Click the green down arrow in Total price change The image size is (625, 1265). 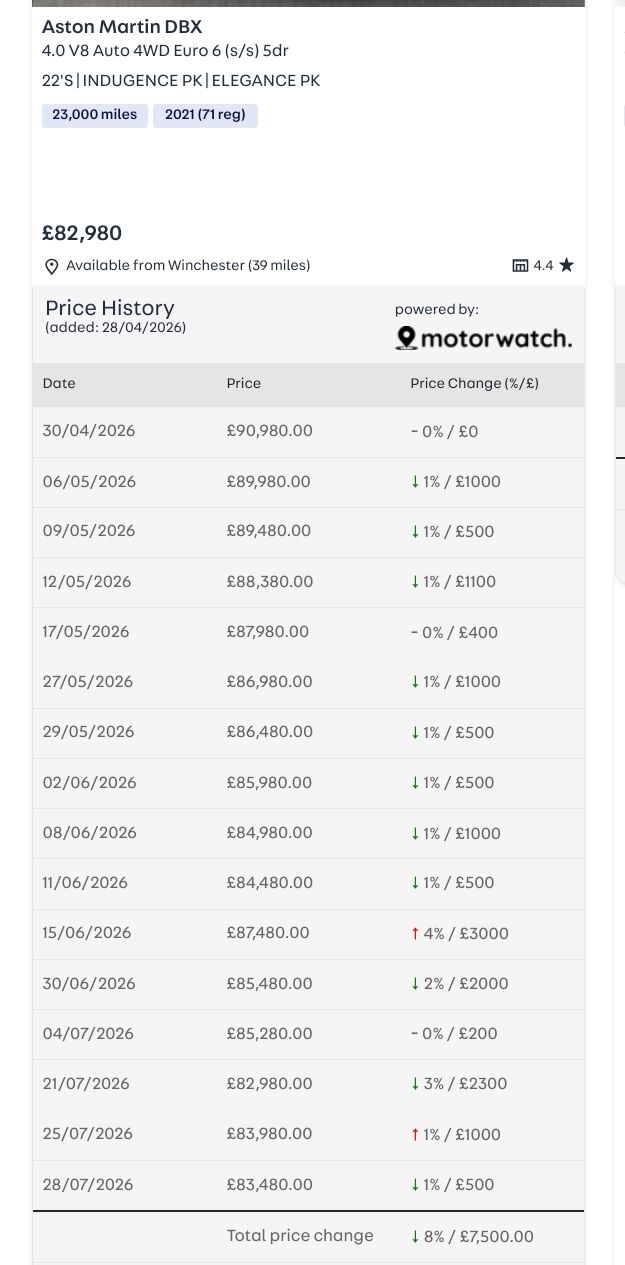(415, 1236)
